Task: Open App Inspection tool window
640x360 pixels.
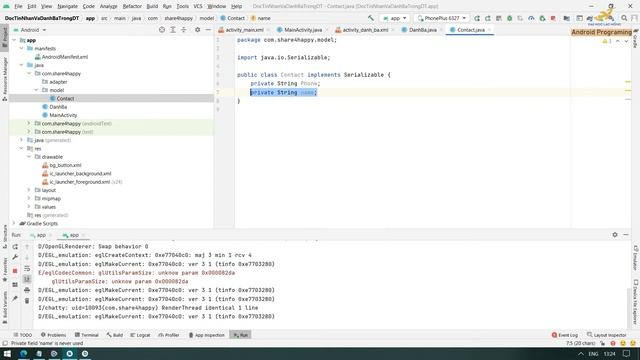Action: click(x=207, y=335)
